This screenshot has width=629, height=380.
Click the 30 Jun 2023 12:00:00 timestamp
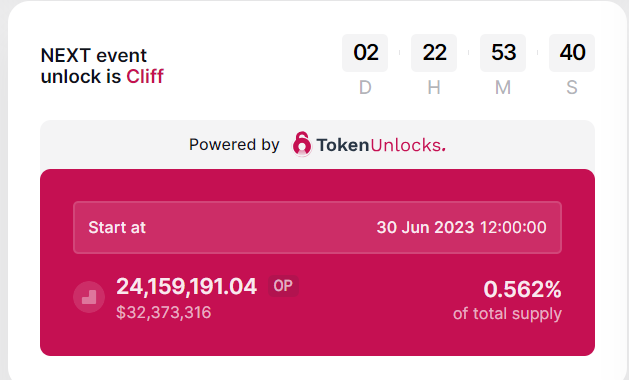pyautogui.click(x=461, y=228)
